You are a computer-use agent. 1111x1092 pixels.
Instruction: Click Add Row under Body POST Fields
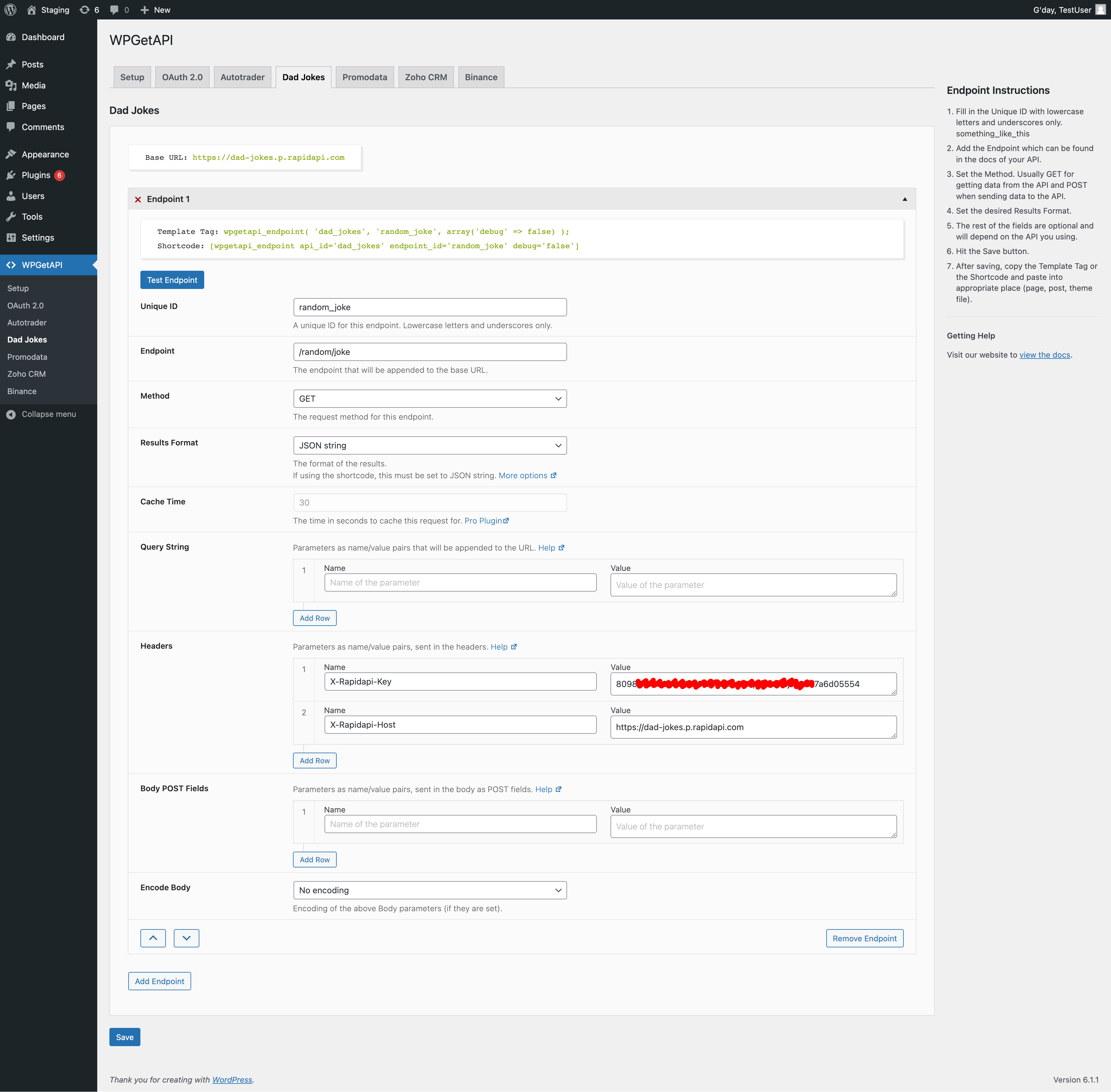pos(315,860)
